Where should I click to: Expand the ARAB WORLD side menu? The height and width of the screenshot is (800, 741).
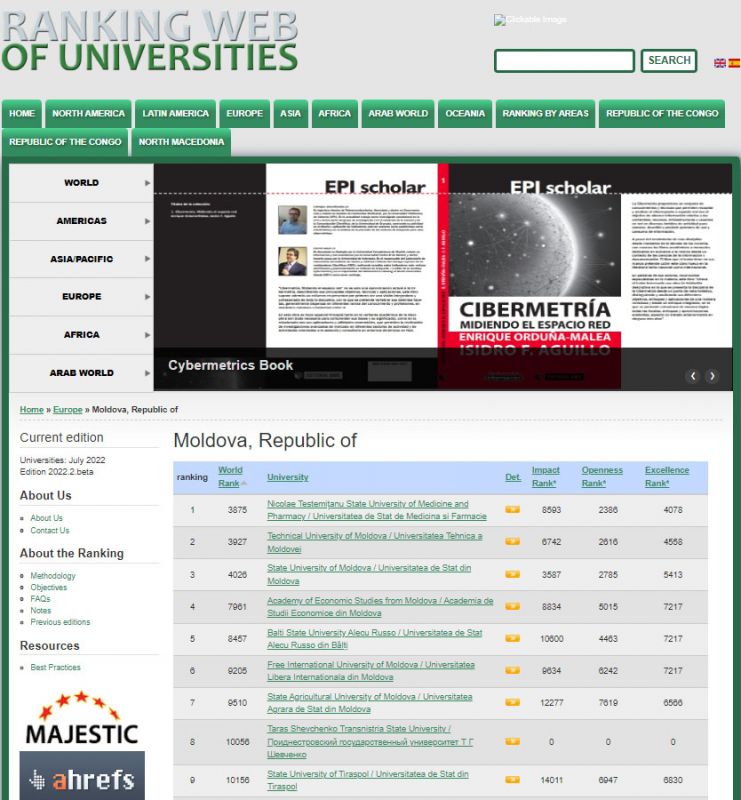(x=82, y=373)
